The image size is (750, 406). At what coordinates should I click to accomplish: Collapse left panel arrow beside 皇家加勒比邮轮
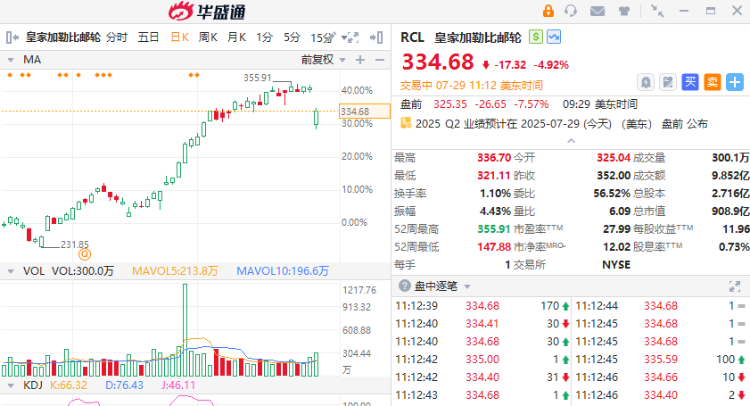click(x=12, y=37)
